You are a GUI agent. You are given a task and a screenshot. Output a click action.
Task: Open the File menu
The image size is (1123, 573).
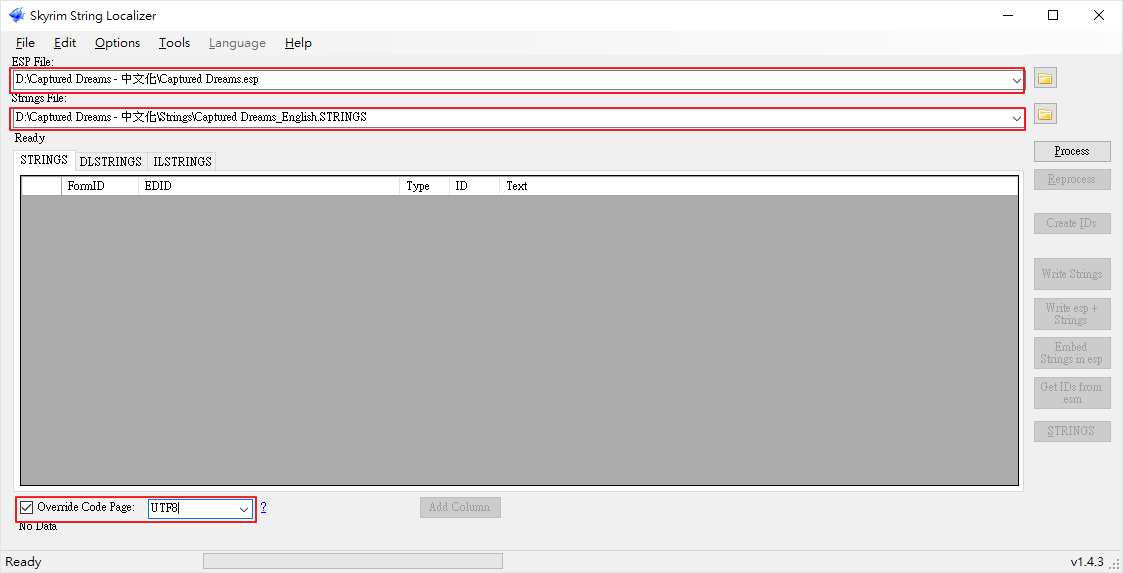(x=25, y=43)
